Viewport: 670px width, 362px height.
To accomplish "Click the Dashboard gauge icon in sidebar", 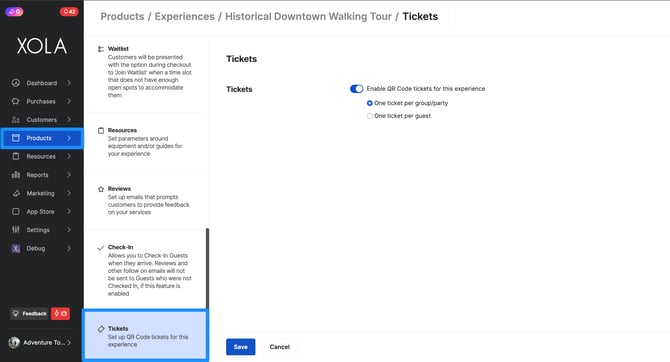I will coord(16,83).
